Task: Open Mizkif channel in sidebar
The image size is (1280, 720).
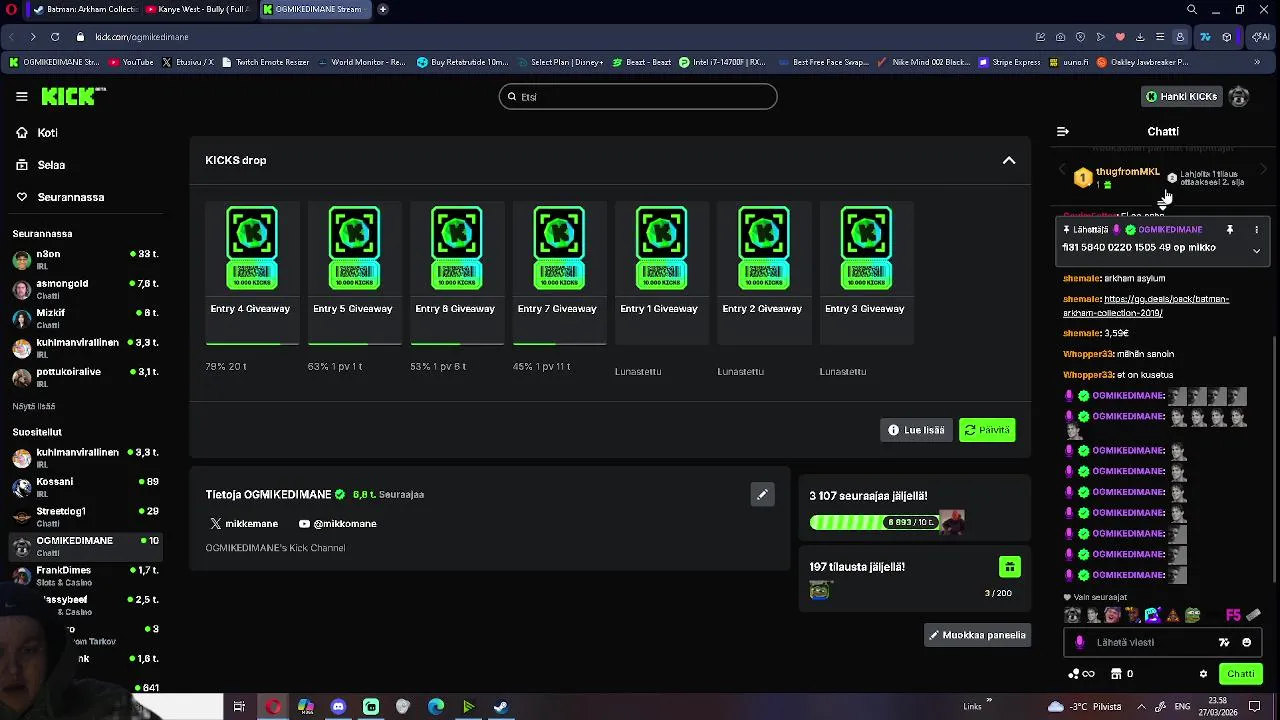Action: (85, 318)
